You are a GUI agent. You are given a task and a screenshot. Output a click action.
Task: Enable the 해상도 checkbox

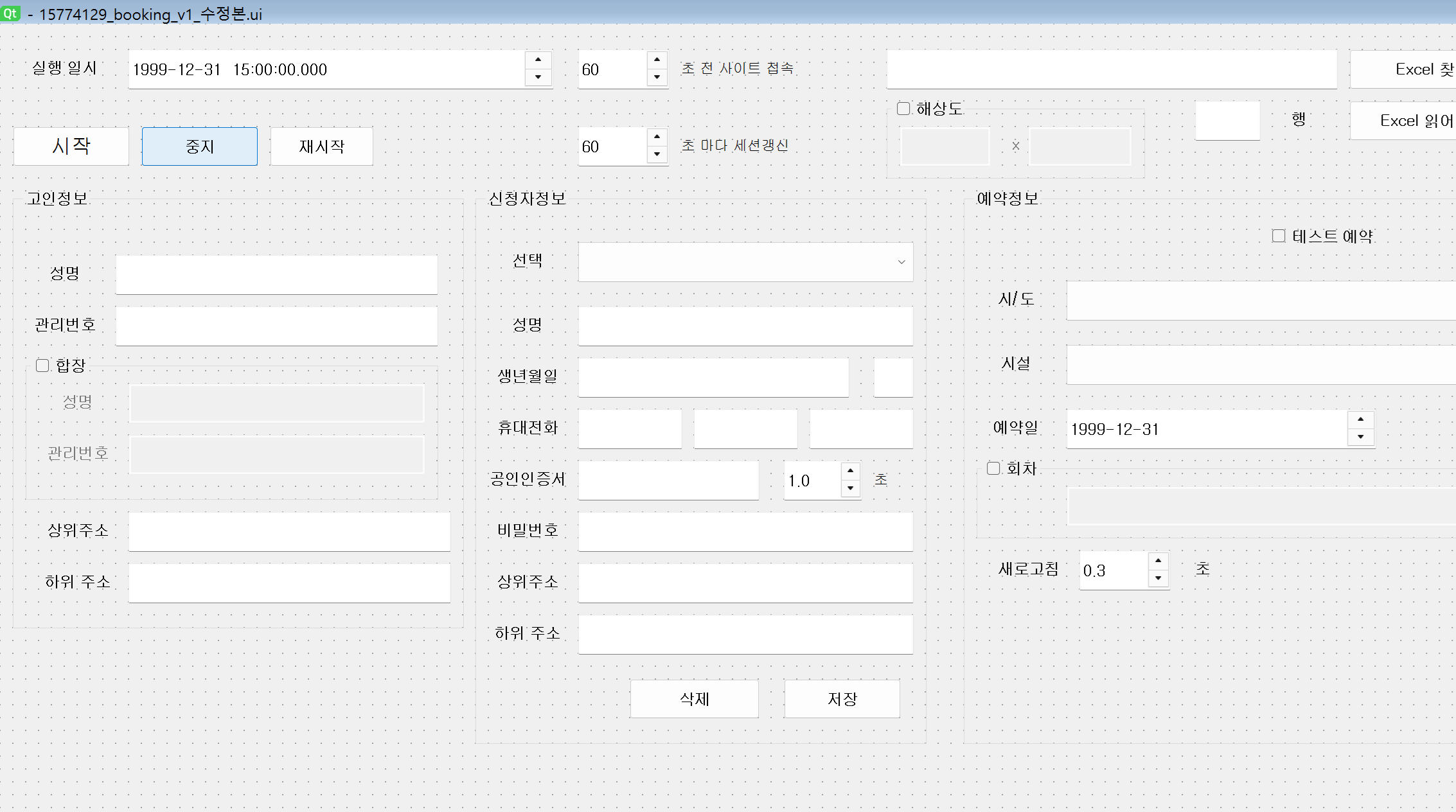point(904,109)
